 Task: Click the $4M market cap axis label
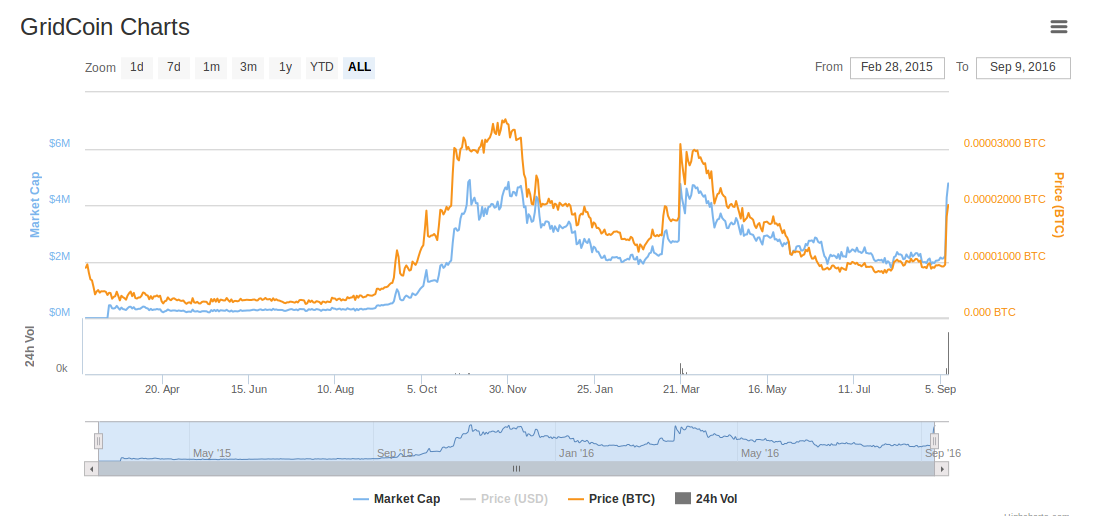point(59,200)
